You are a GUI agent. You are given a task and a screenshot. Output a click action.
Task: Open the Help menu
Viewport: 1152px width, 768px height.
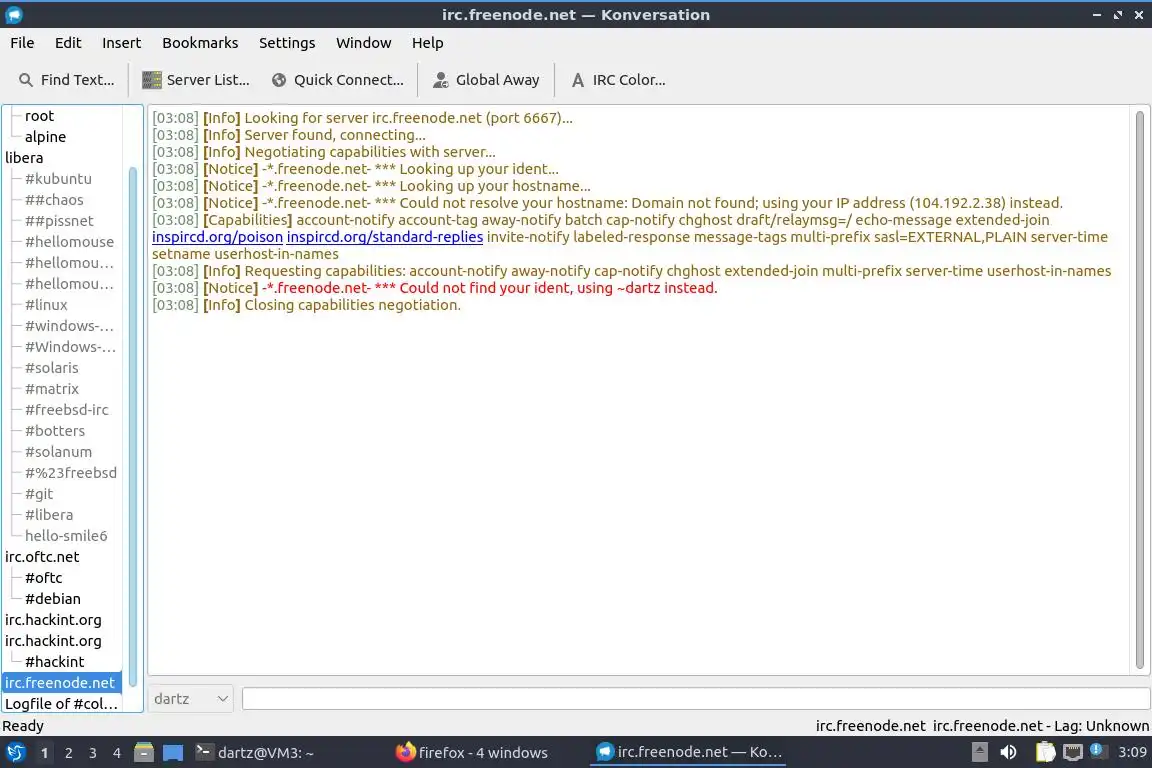427,43
